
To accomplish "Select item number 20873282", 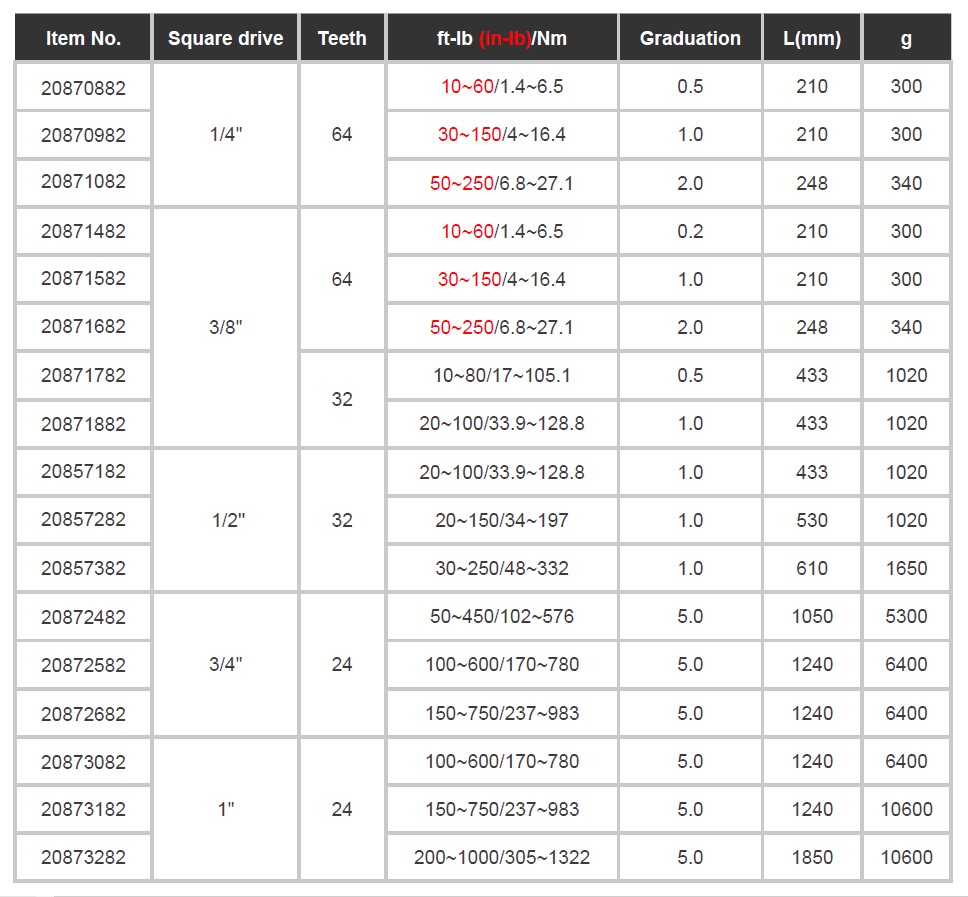I will (x=83, y=857).
